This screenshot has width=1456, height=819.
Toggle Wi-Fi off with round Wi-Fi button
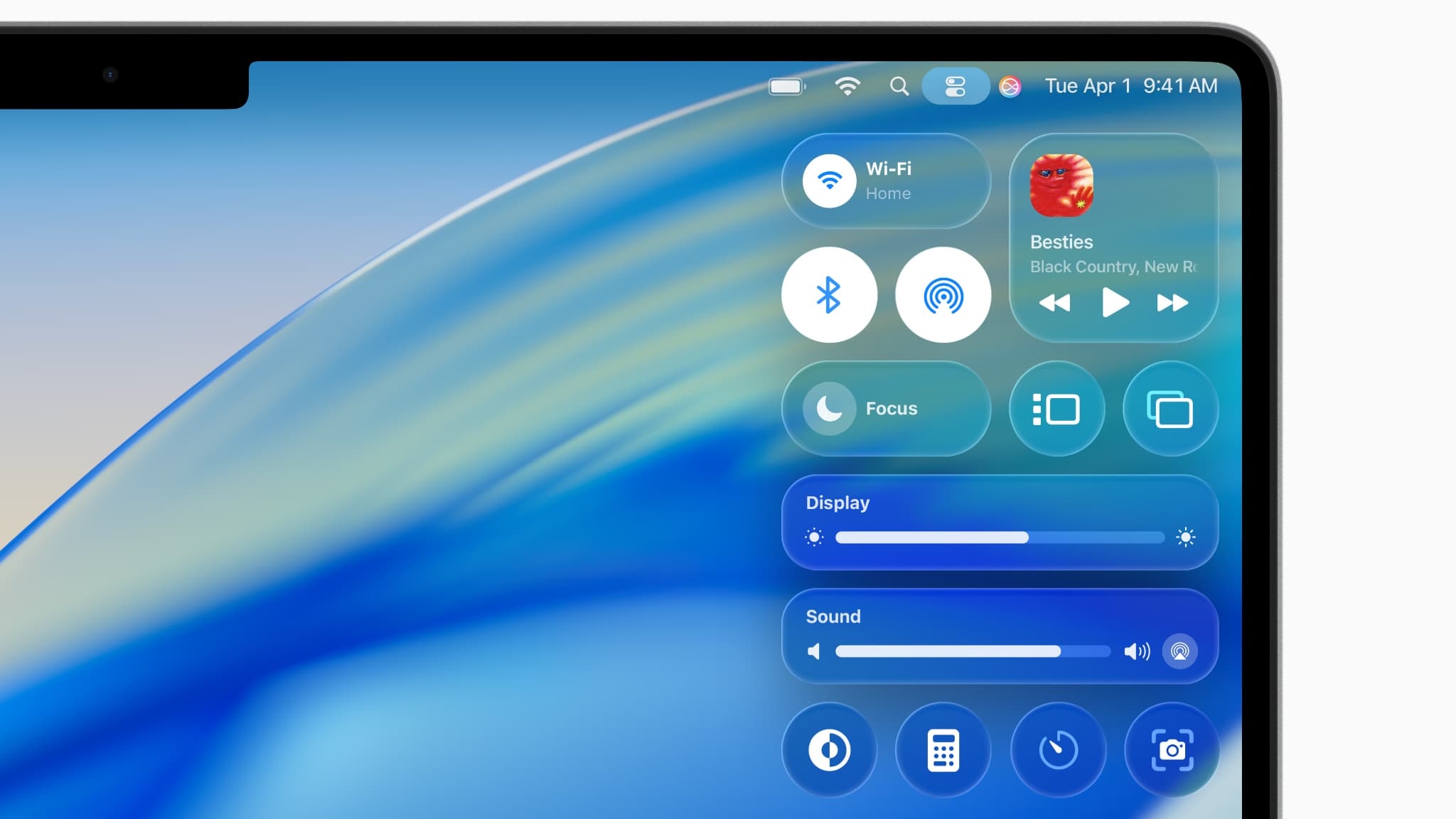tap(829, 181)
